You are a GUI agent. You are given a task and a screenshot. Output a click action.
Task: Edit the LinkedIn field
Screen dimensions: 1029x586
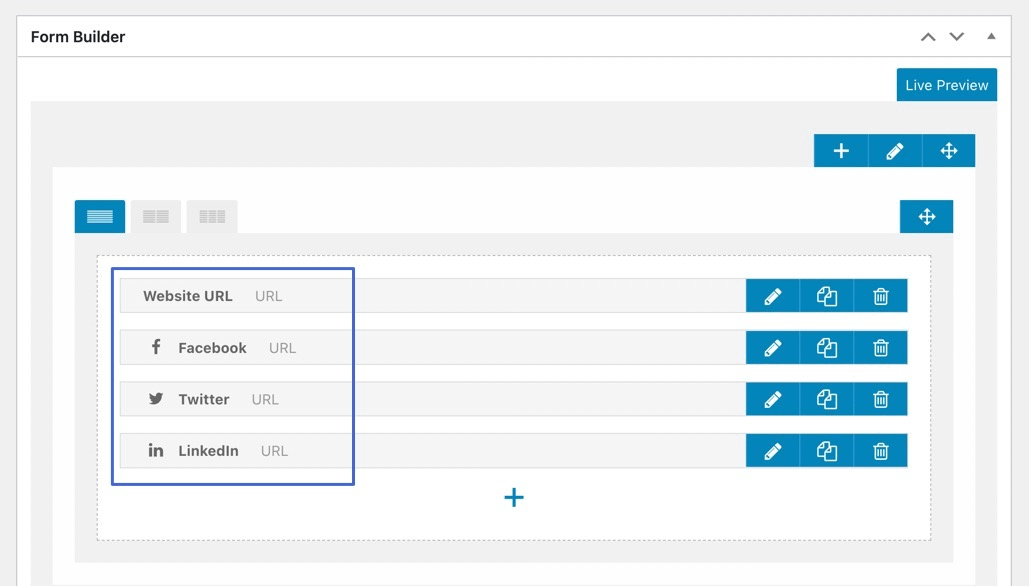coord(773,450)
